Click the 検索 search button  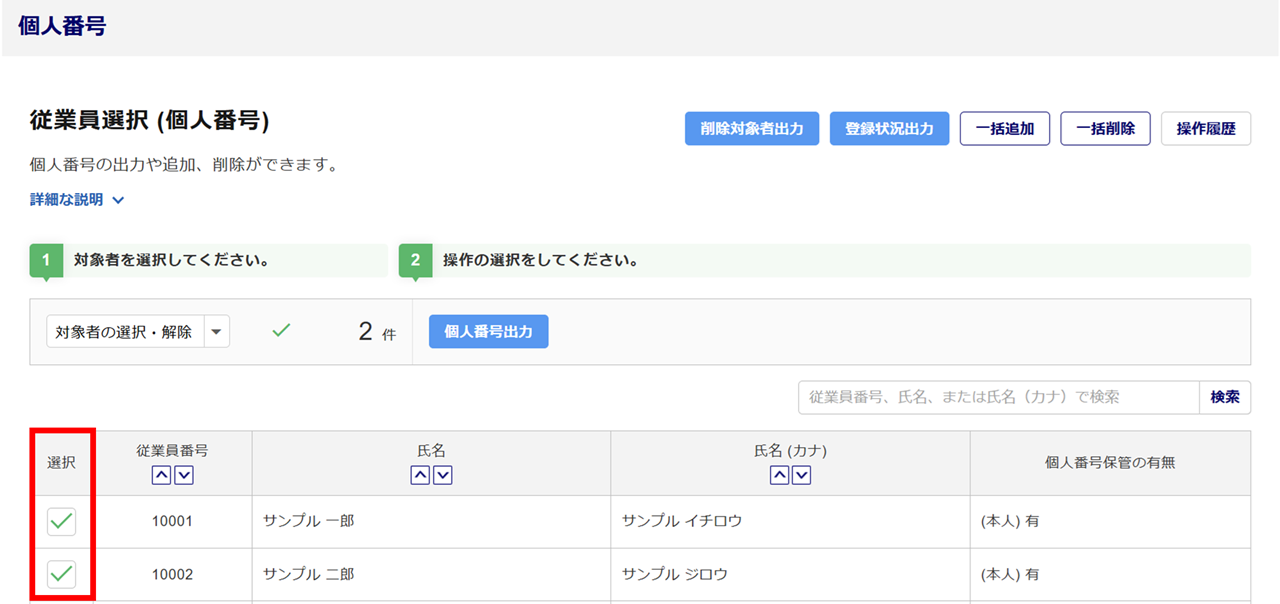point(1224,397)
